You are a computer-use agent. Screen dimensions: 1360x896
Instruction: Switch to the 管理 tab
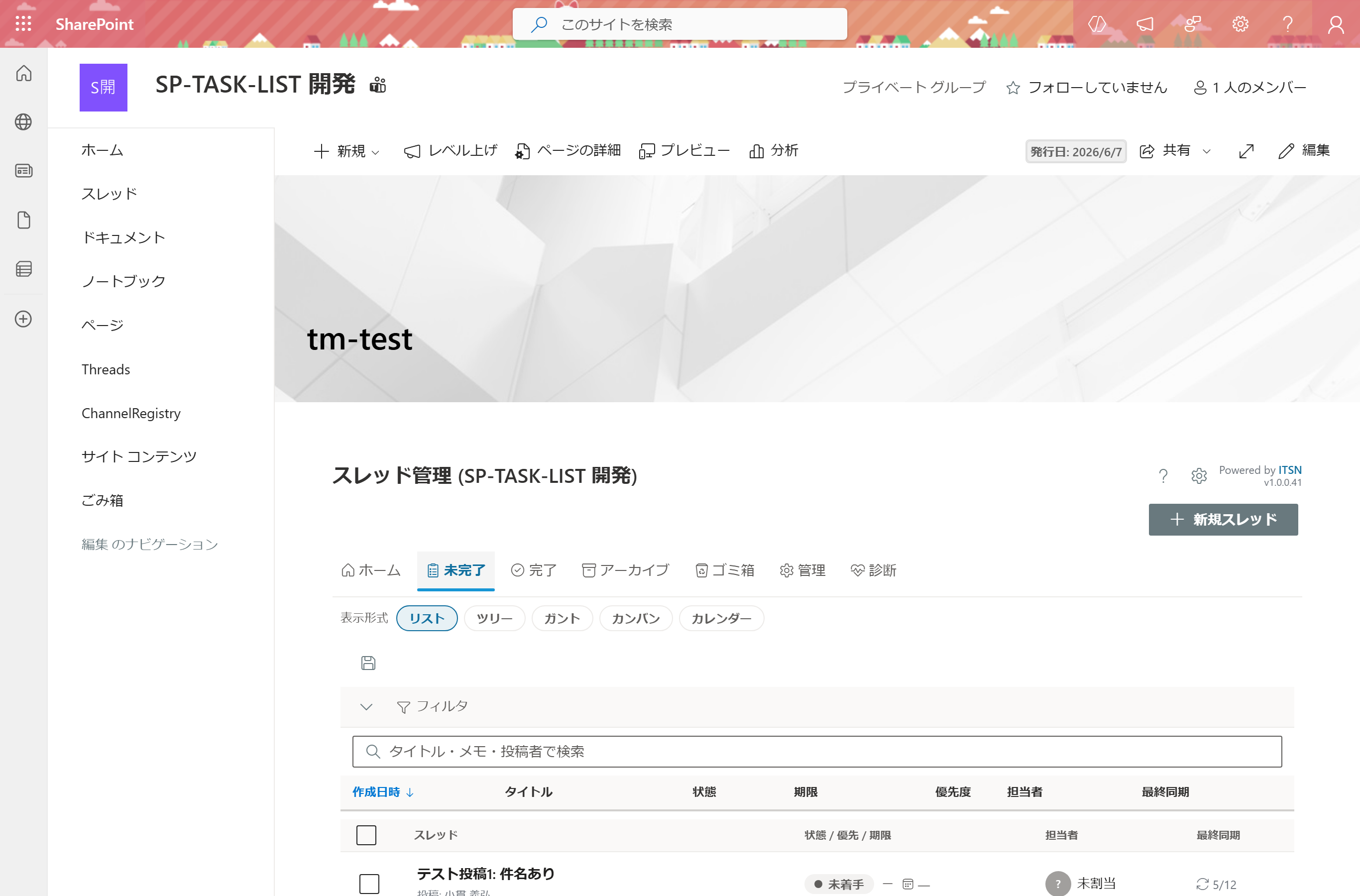point(802,570)
